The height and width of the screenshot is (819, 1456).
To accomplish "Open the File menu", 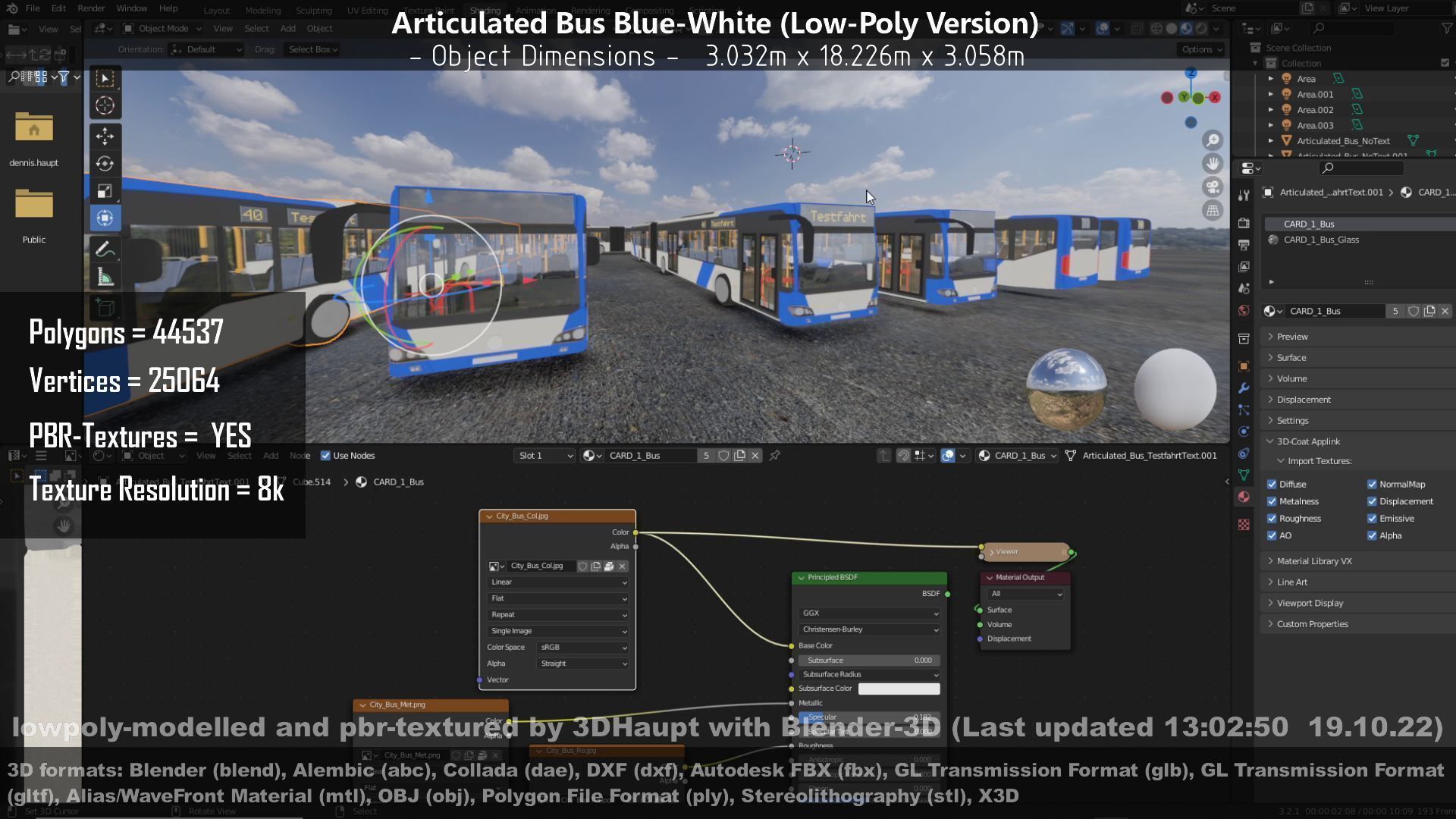I will pyautogui.click(x=33, y=8).
